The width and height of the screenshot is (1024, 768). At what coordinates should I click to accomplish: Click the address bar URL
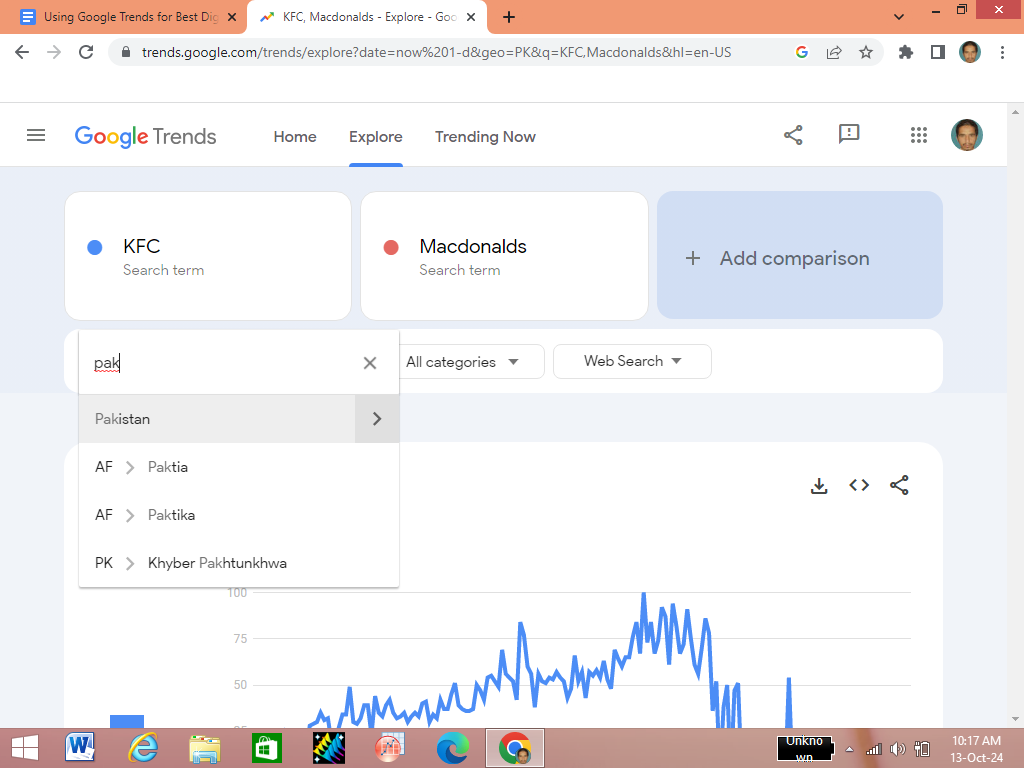(436, 52)
